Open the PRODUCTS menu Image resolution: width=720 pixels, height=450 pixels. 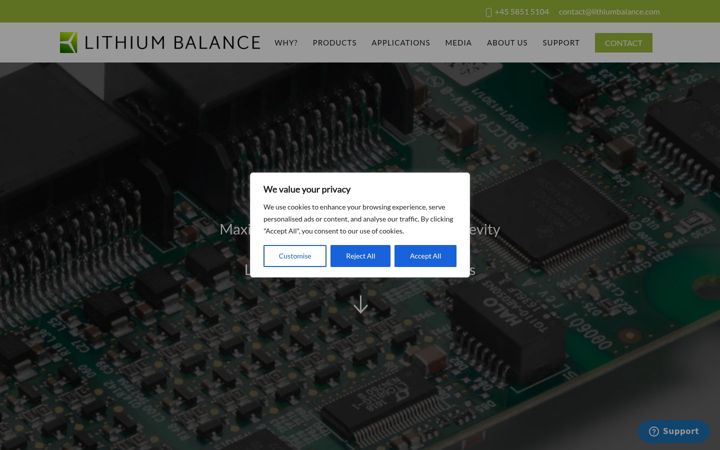334,43
